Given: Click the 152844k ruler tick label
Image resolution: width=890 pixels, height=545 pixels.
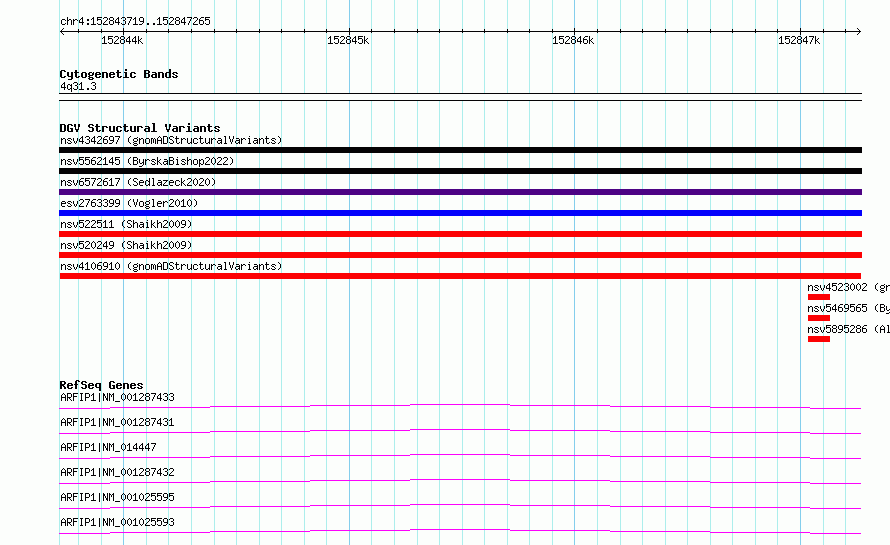Looking at the screenshot, I should 122,40.
